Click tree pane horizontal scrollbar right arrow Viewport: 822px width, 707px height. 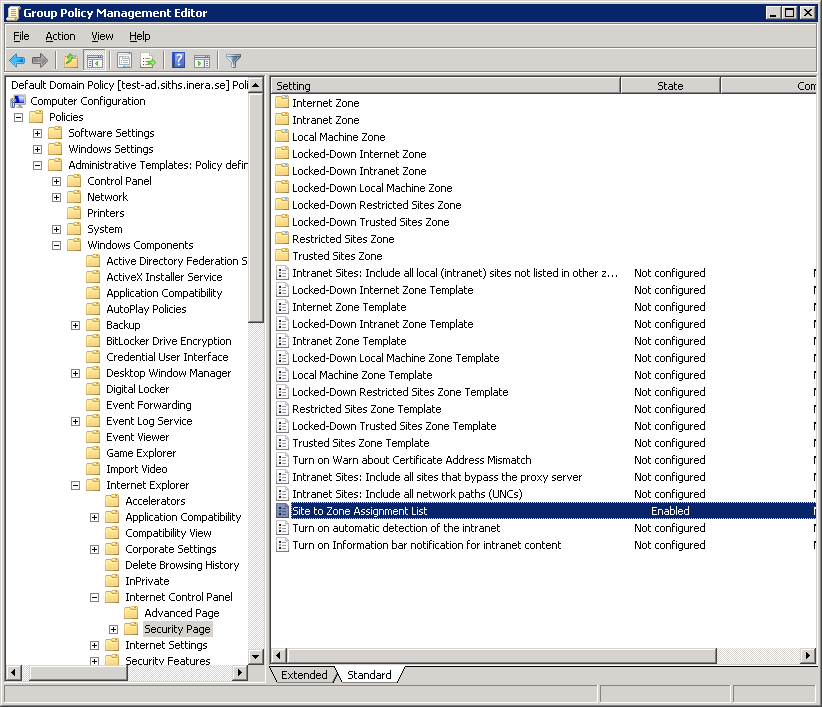click(240, 672)
